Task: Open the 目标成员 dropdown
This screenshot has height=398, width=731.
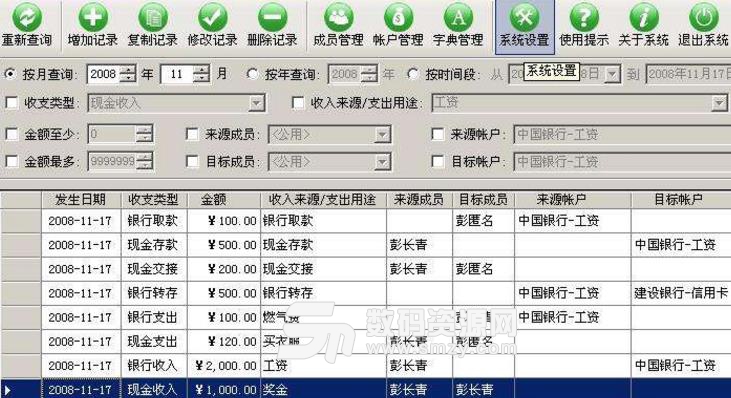Action: click(x=382, y=162)
